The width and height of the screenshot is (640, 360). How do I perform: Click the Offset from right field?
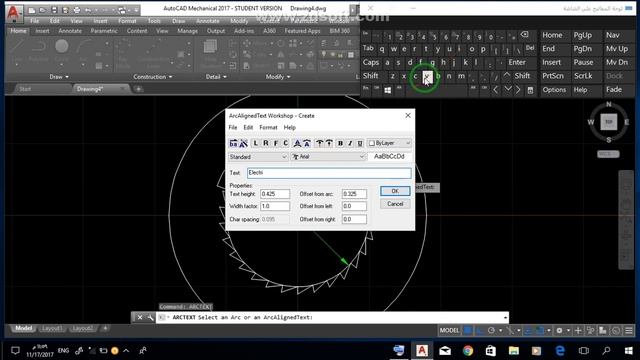pyautogui.click(x=354, y=219)
